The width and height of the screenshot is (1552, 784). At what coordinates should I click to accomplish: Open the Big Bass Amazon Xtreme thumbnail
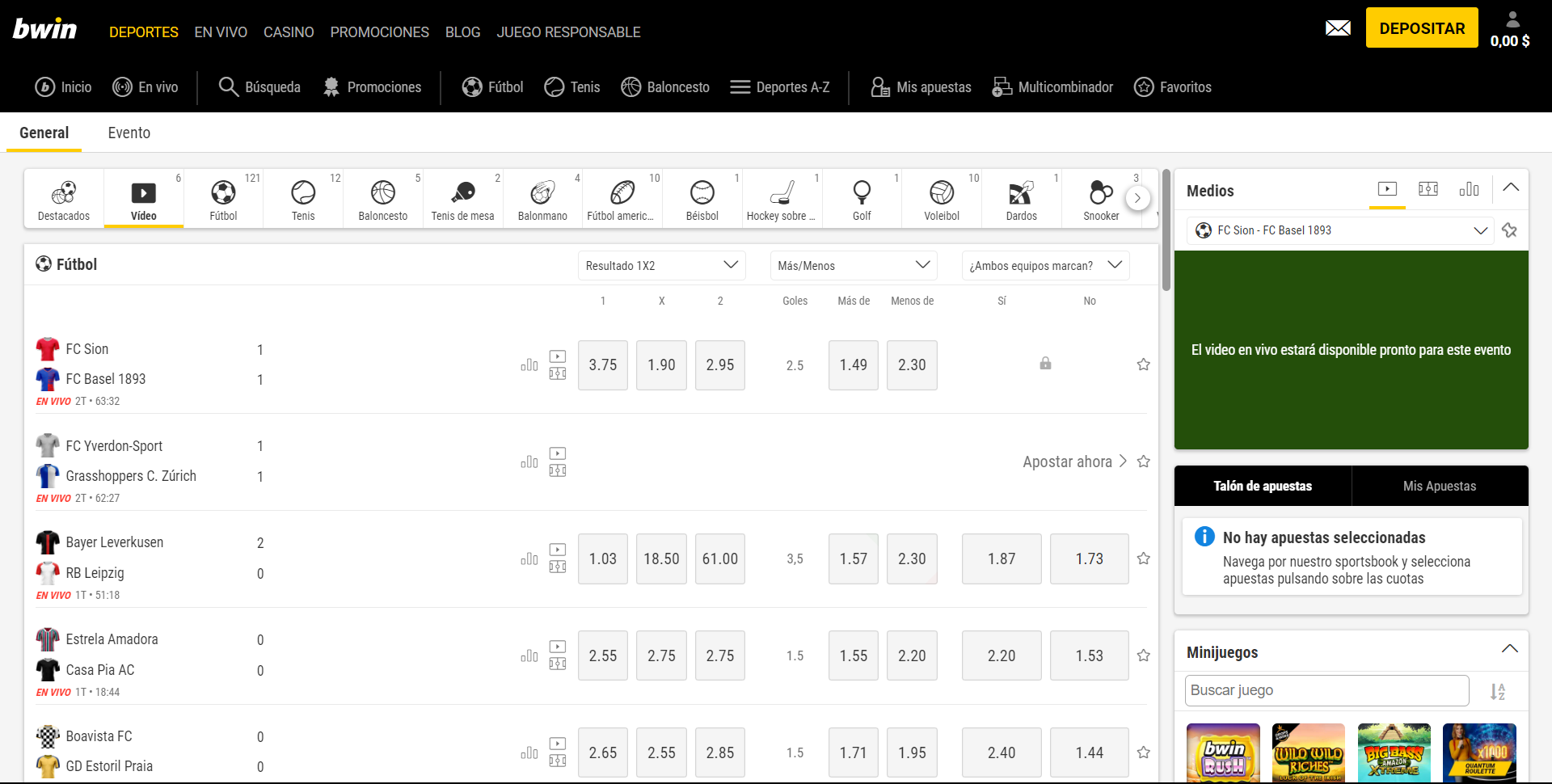(x=1394, y=752)
